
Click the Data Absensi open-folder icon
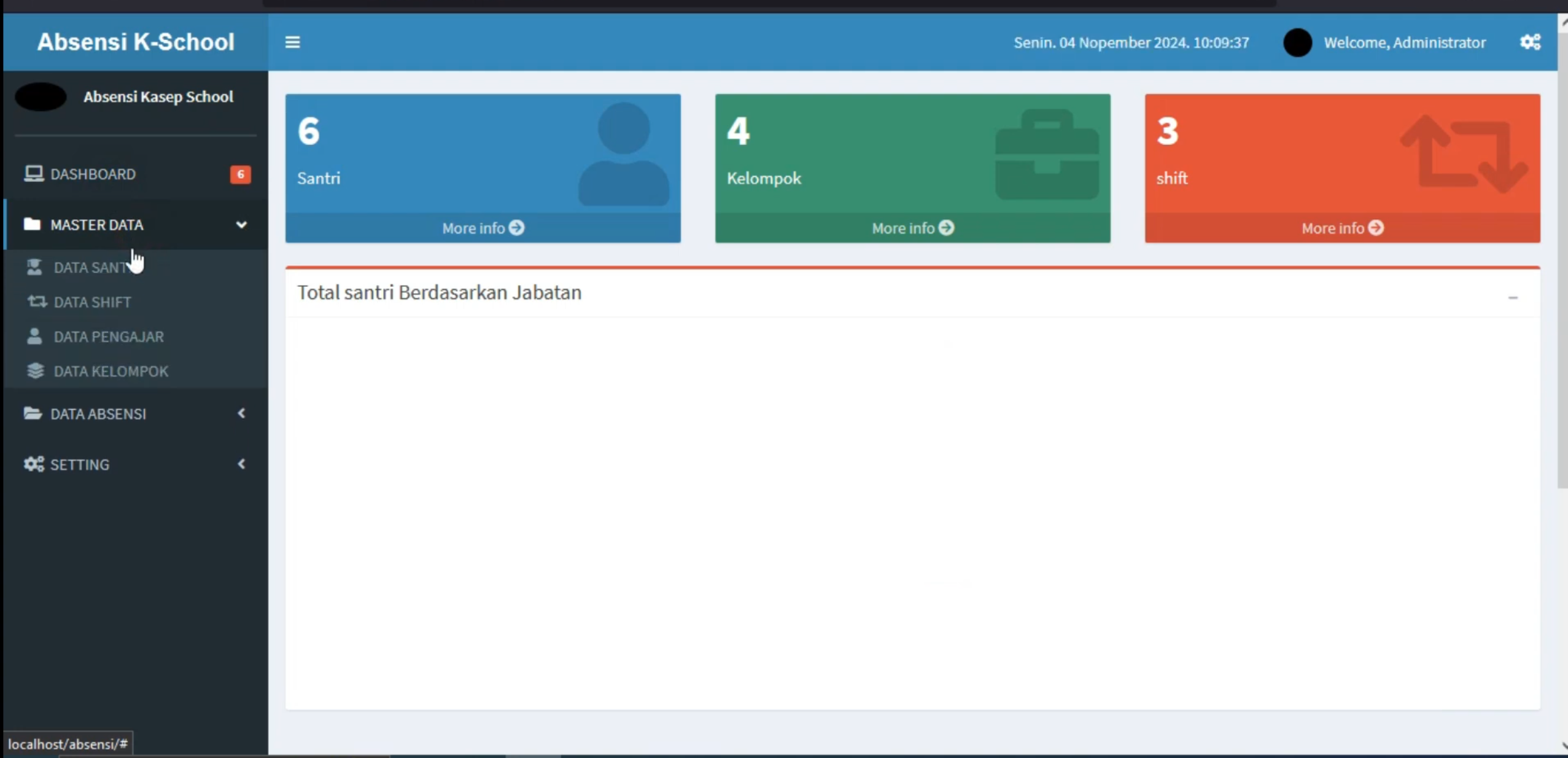(33, 413)
